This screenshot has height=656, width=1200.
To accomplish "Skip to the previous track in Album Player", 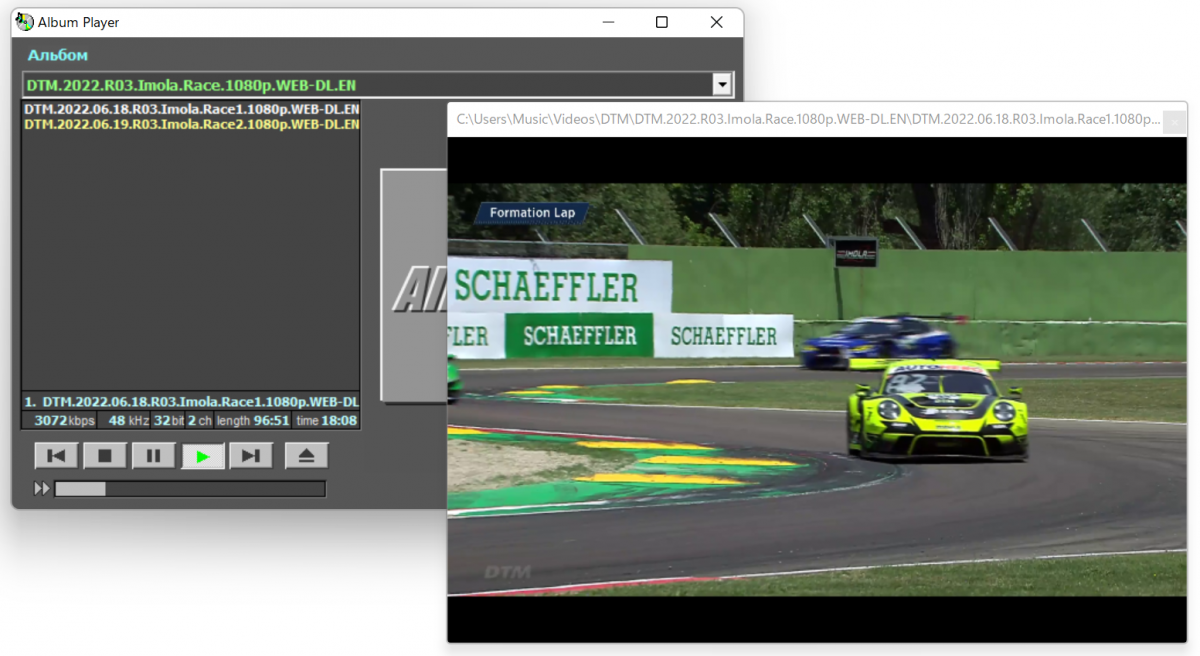I will pyautogui.click(x=56, y=456).
